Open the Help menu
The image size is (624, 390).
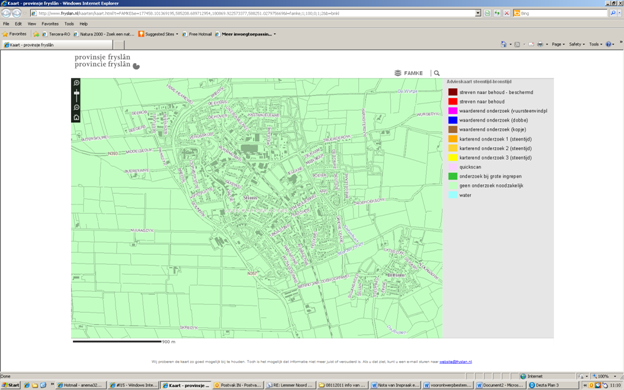point(84,24)
